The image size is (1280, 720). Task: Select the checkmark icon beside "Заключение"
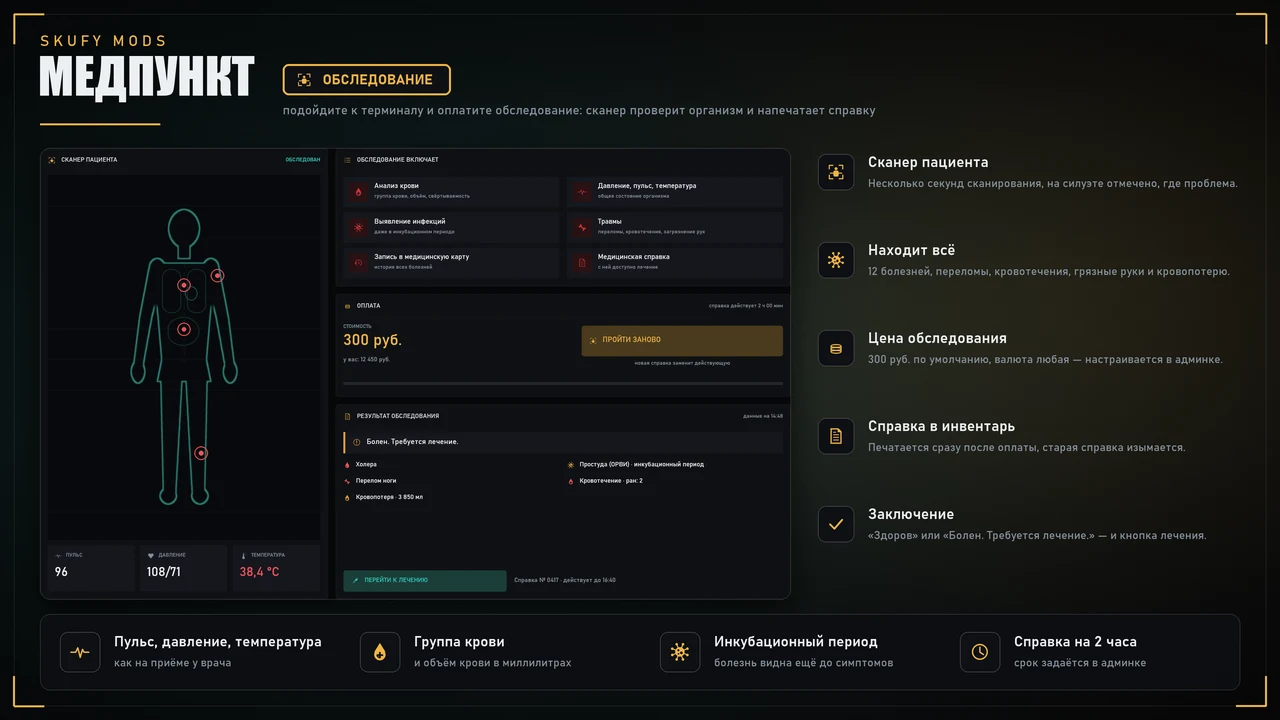836,524
